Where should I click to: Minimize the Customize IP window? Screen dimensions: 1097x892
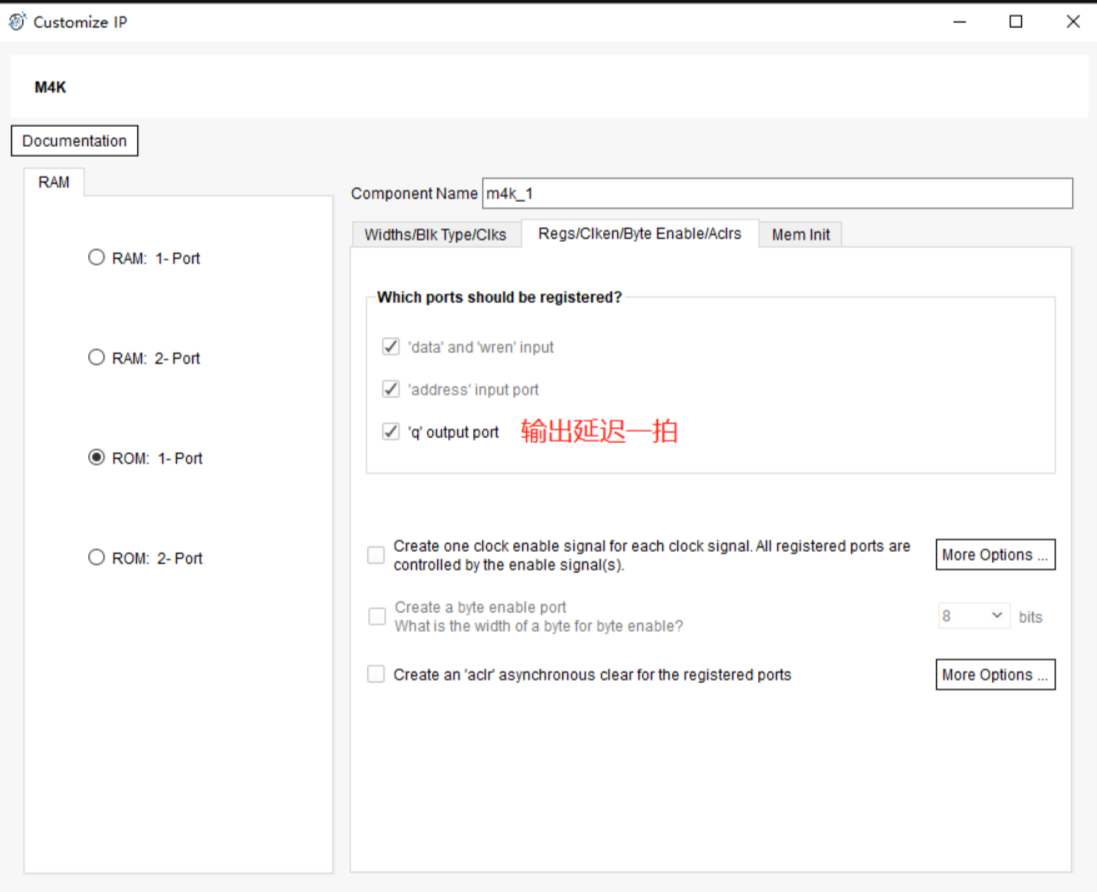coord(960,22)
